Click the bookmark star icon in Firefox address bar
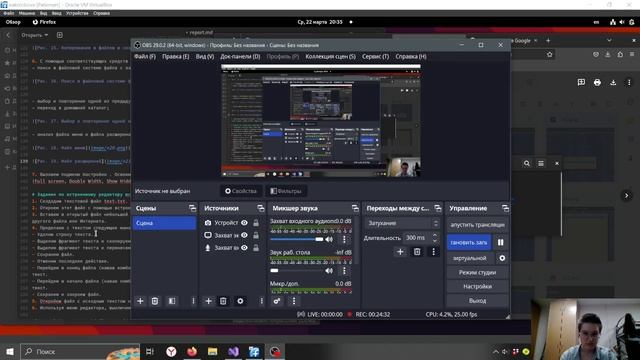The image size is (640, 360). [549, 54]
